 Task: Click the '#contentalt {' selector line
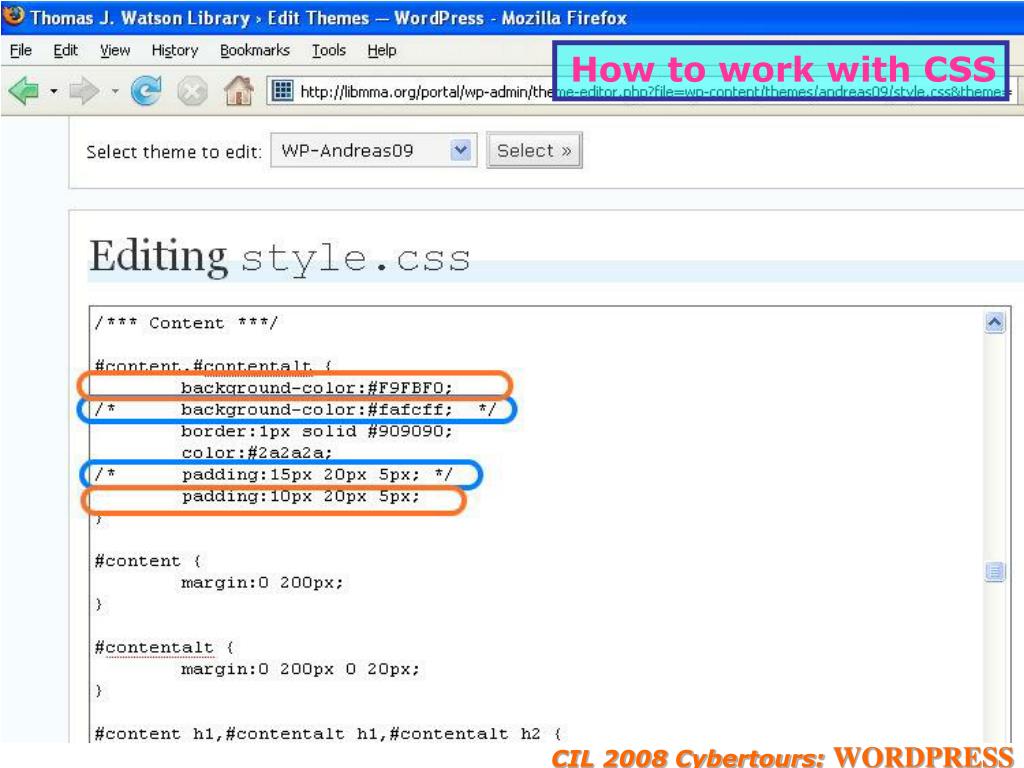point(165,648)
